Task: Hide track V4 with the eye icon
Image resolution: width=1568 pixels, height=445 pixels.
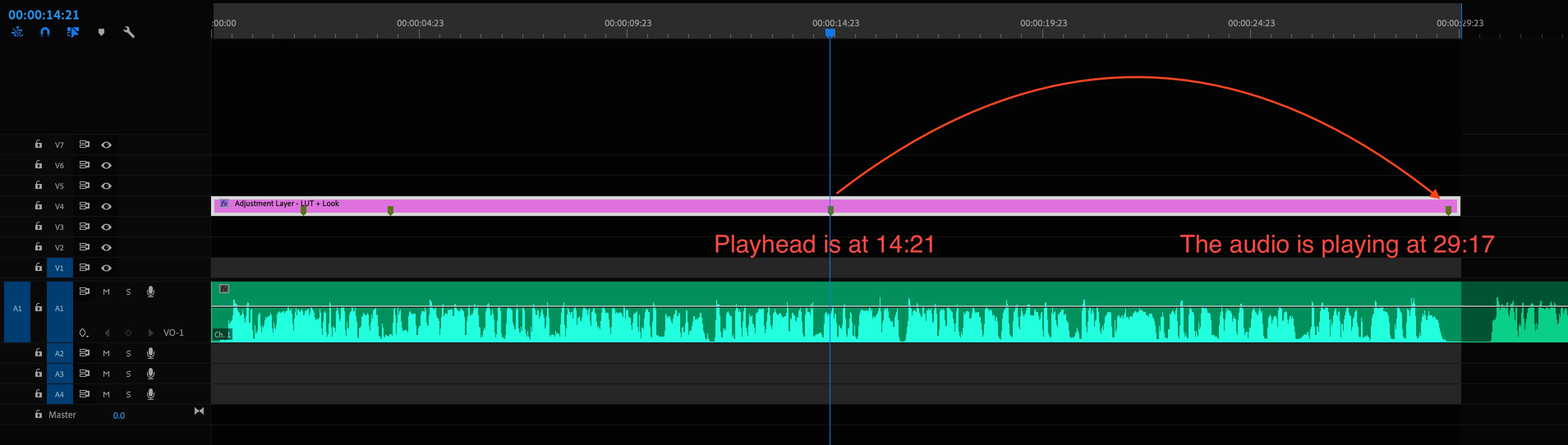Action: [106, 206]
